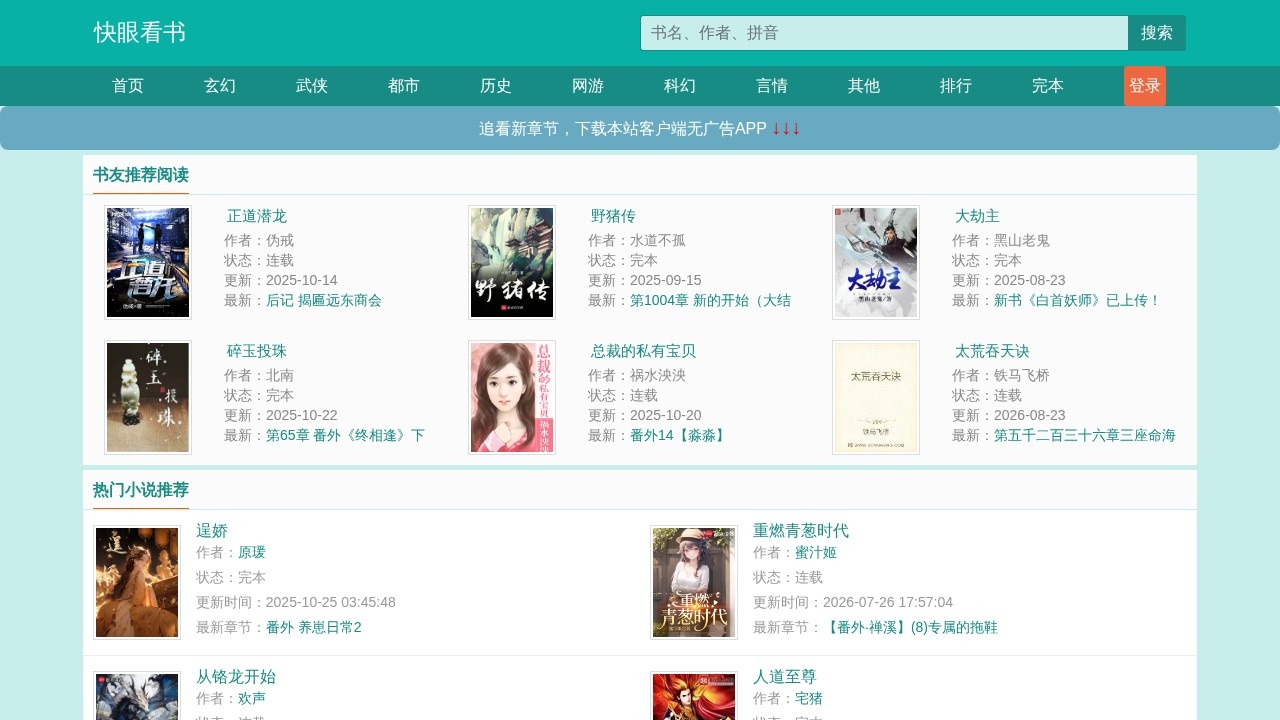Go to the 排行 rankings page

coord(956,86)
